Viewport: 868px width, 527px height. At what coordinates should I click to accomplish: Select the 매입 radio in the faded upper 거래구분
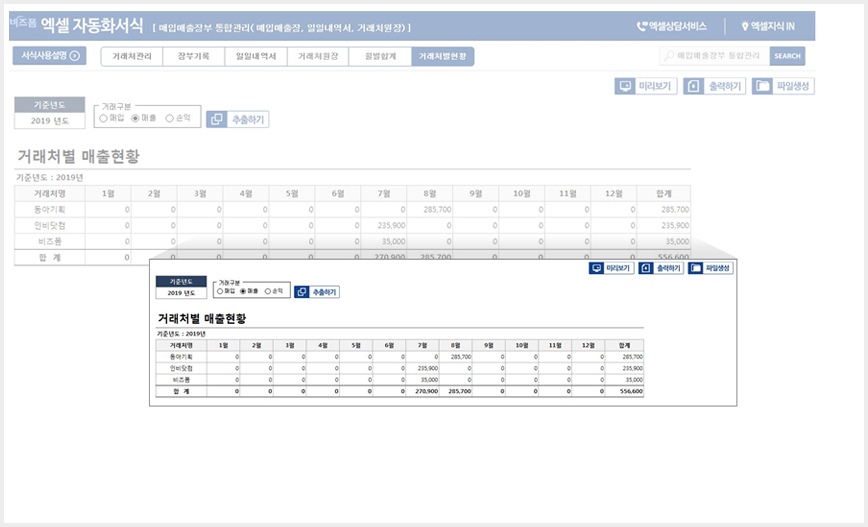pyautogui.click(x=103, y=118)
